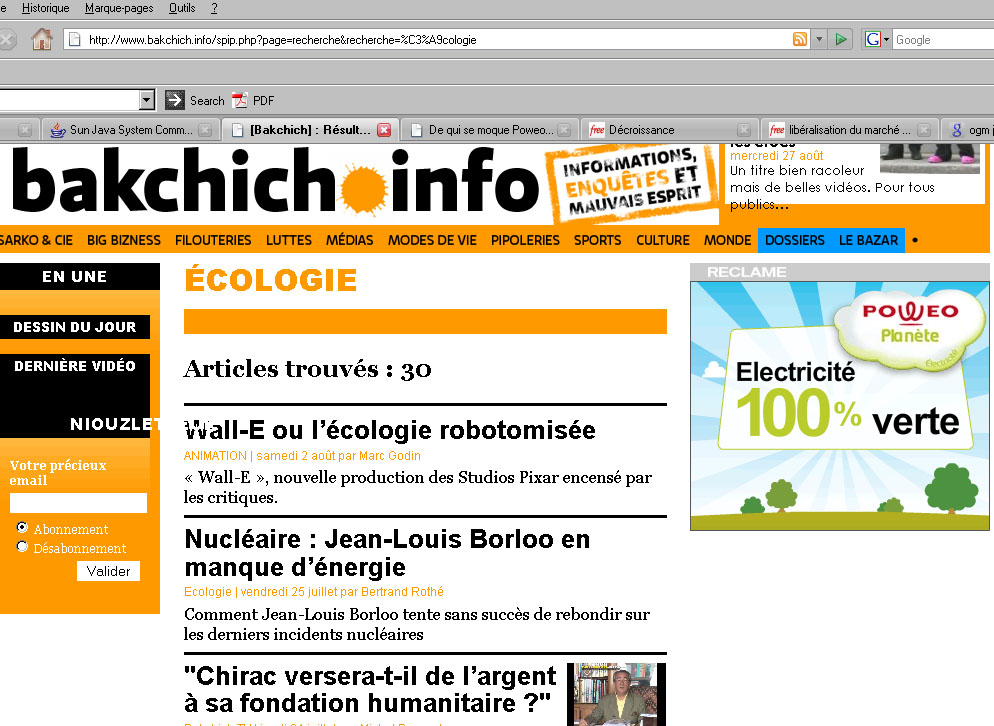Open BIG BIZNESS section
The width and height of the screenshot is (994, 726).
click(x=124, y=240)
